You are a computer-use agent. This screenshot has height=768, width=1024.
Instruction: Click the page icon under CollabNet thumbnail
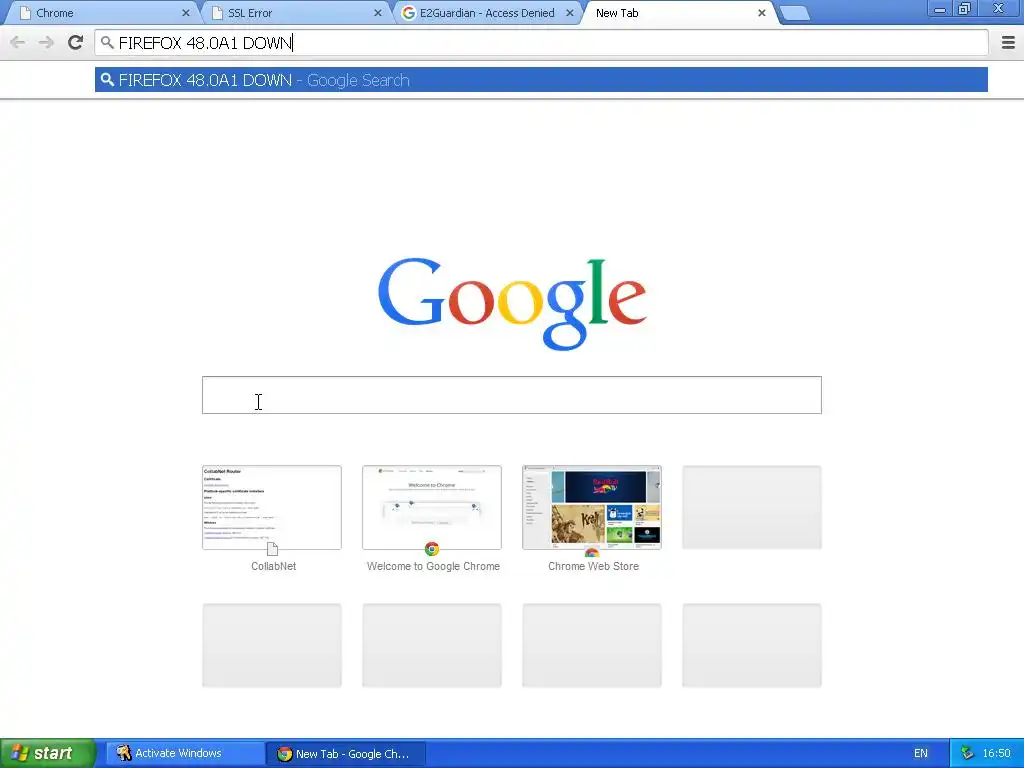pos(272,549)
